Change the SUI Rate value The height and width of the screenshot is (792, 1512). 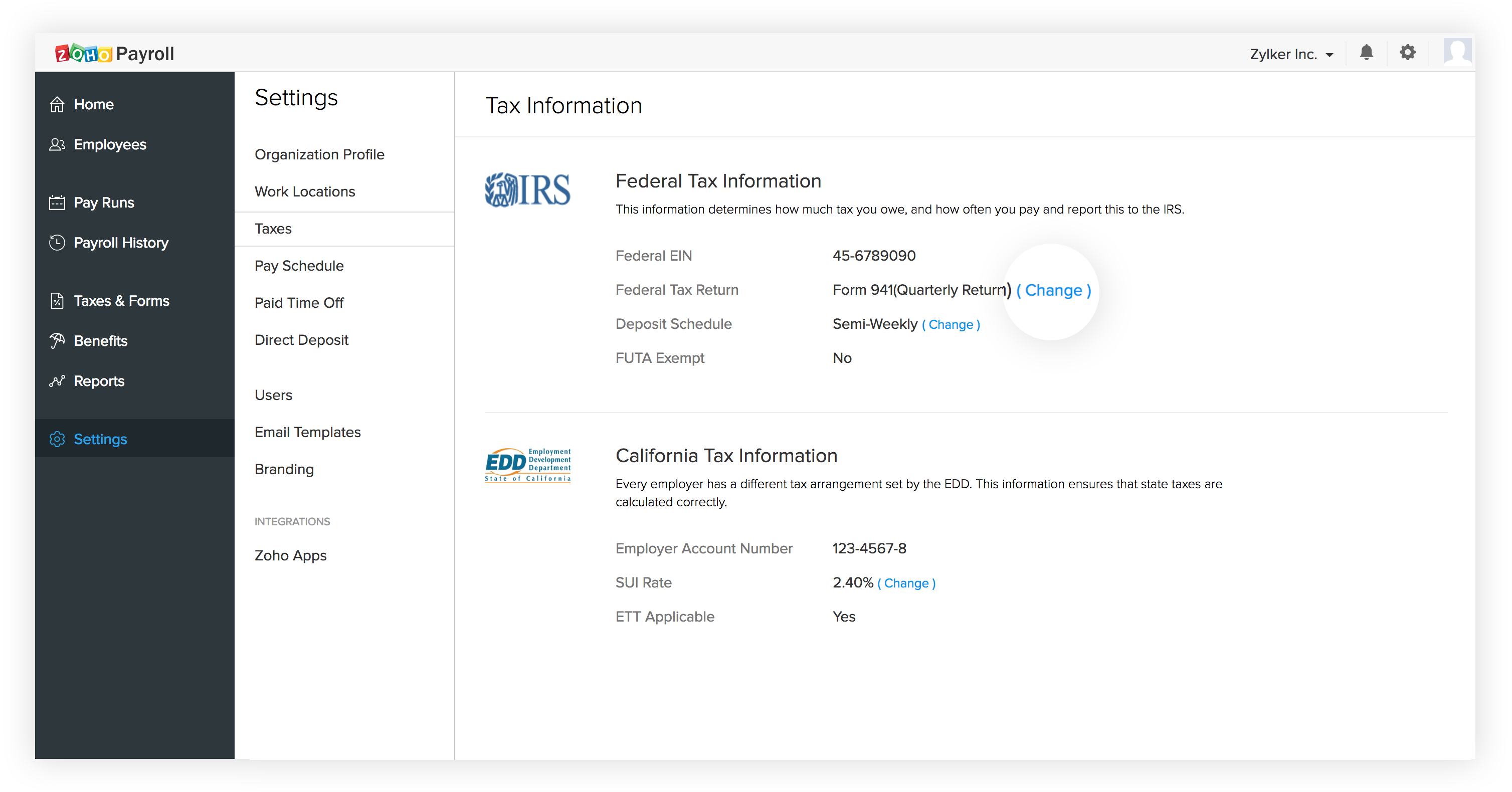905,583
